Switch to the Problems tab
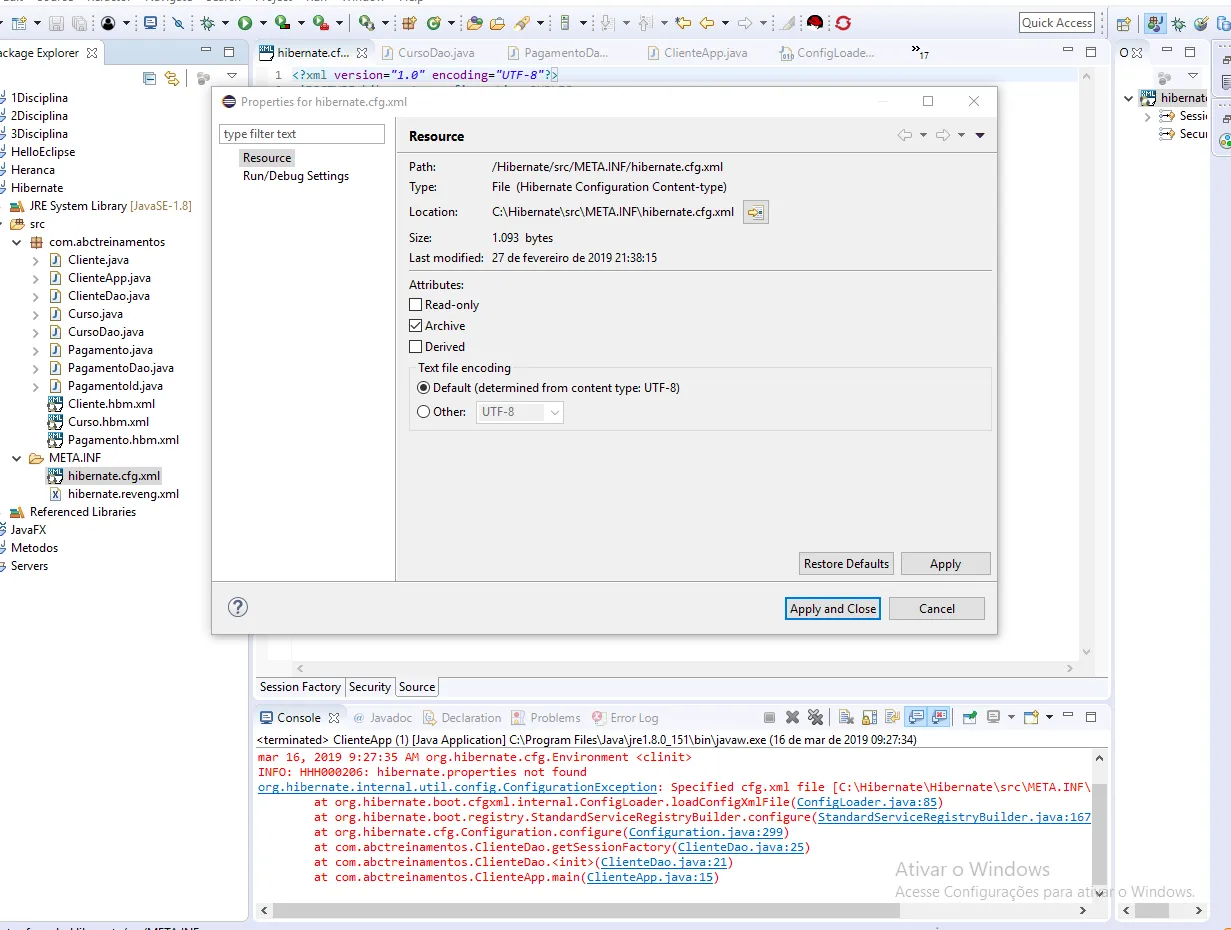This screenshot has width=1231, height=930. (555, 718)
